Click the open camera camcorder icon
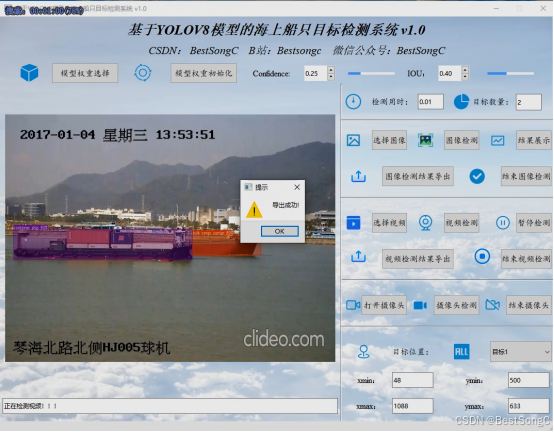This screenshot has width=554, height=432. (353, 305)
